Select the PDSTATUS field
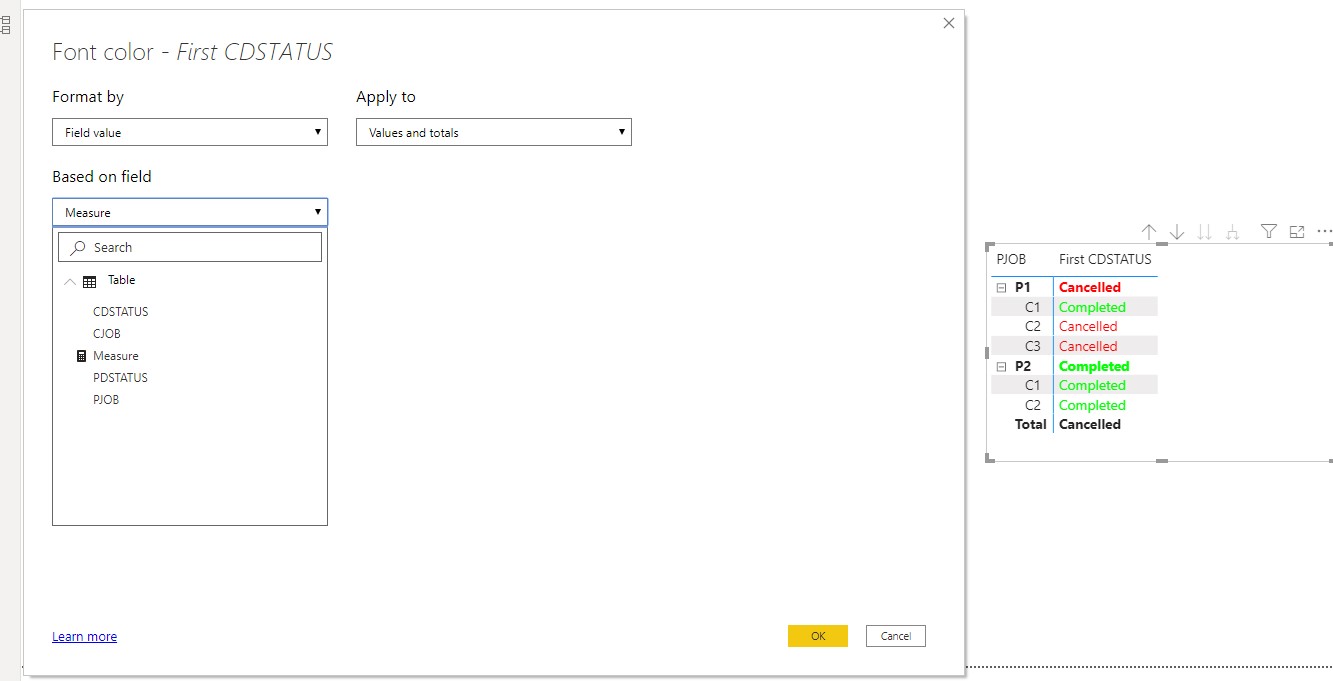This screenshot has height=681, width=1333. (x=120, y=377)
